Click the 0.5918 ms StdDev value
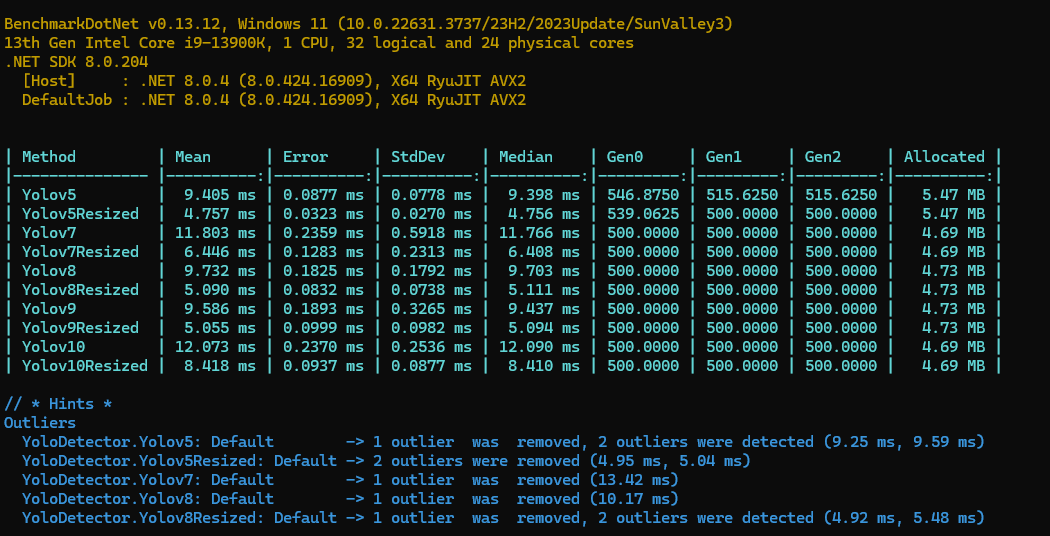Viewport: 1050px width, 536px height. [x=432, y=232]
